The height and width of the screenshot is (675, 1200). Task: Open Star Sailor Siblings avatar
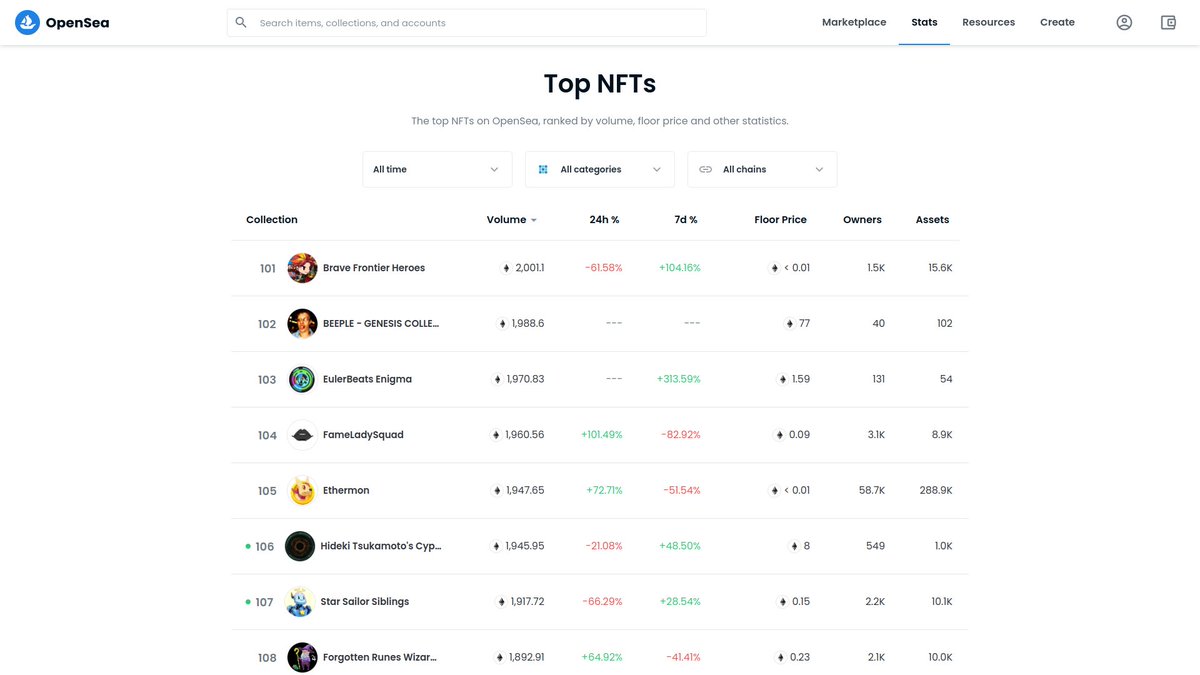click(300, 602)
